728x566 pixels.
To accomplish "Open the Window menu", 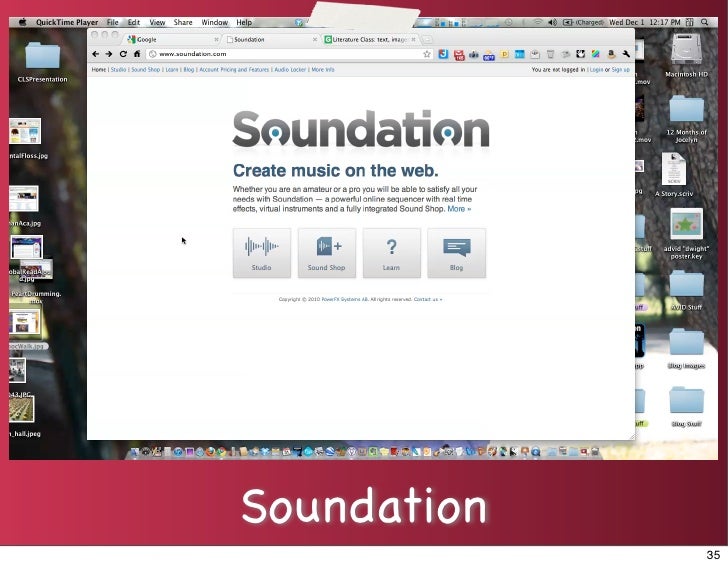I will (214, 22).
